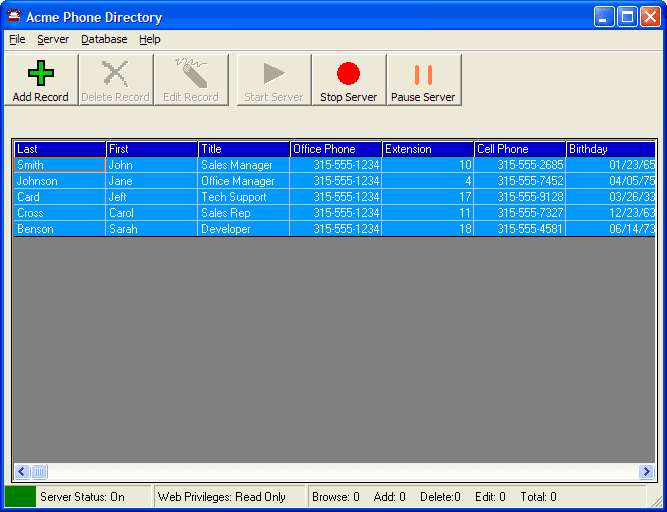Click the Office Phone column header
667x512 pixels.
[336, 149]
